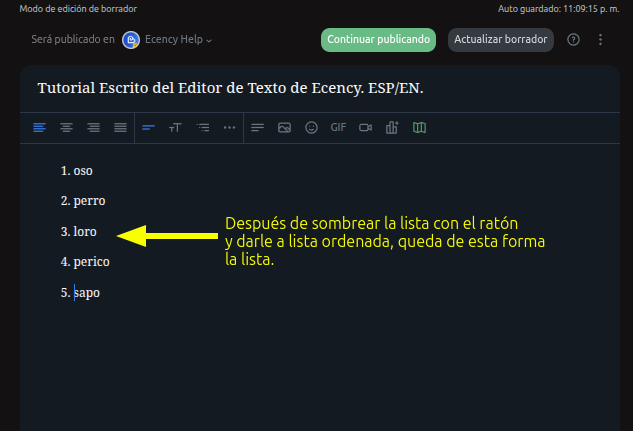Click Continuar publicando button
The width and height of the screenshot is (633, 431).
[378, 40]
